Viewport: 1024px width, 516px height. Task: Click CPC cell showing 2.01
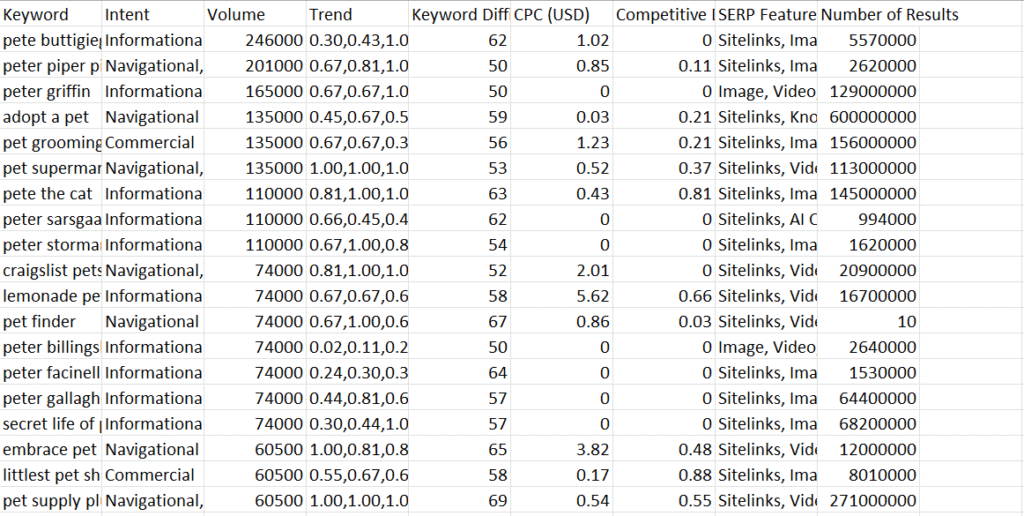tap(561, 271)
